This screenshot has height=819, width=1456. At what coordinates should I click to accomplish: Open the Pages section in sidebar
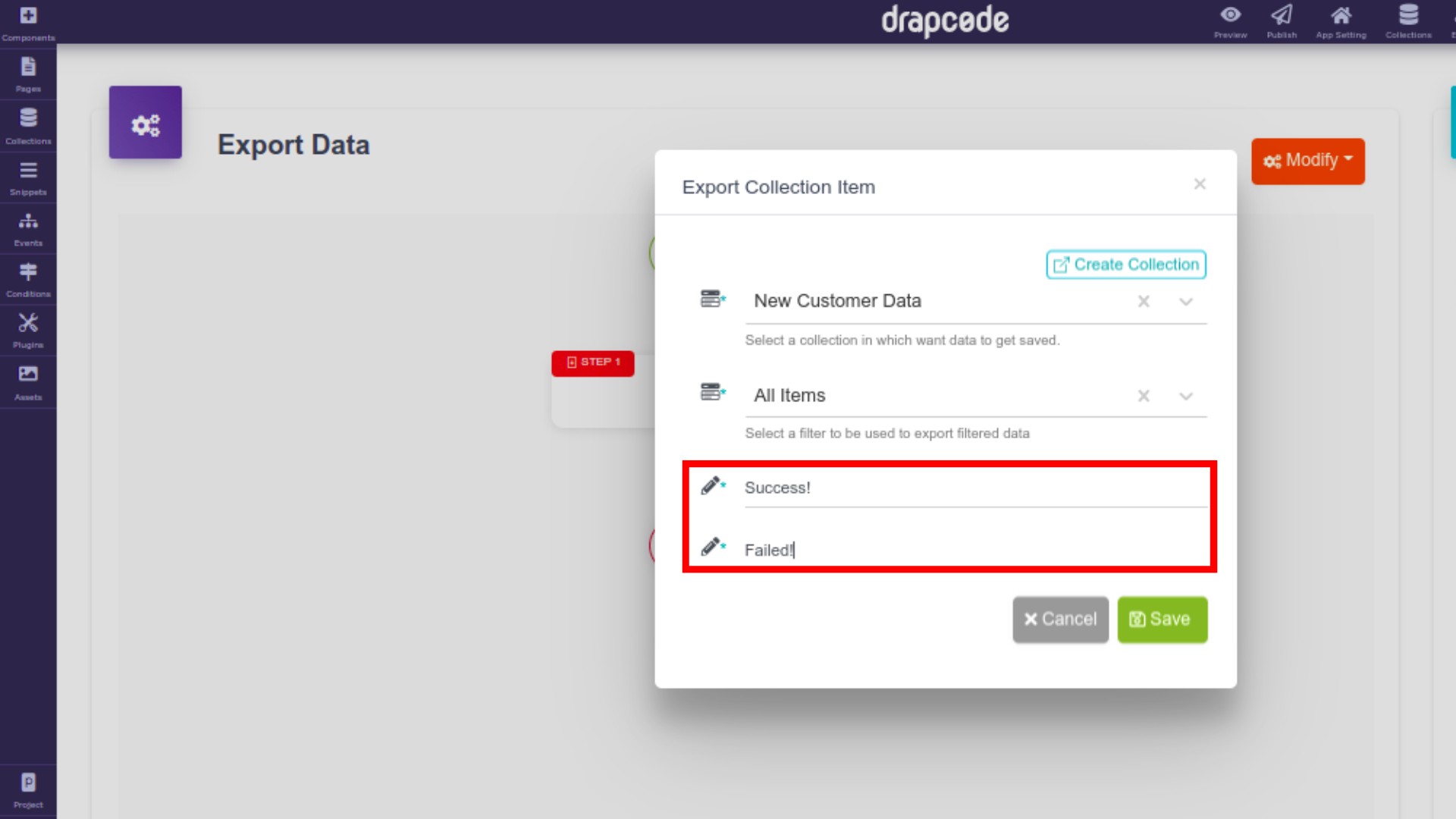point(28,75)
